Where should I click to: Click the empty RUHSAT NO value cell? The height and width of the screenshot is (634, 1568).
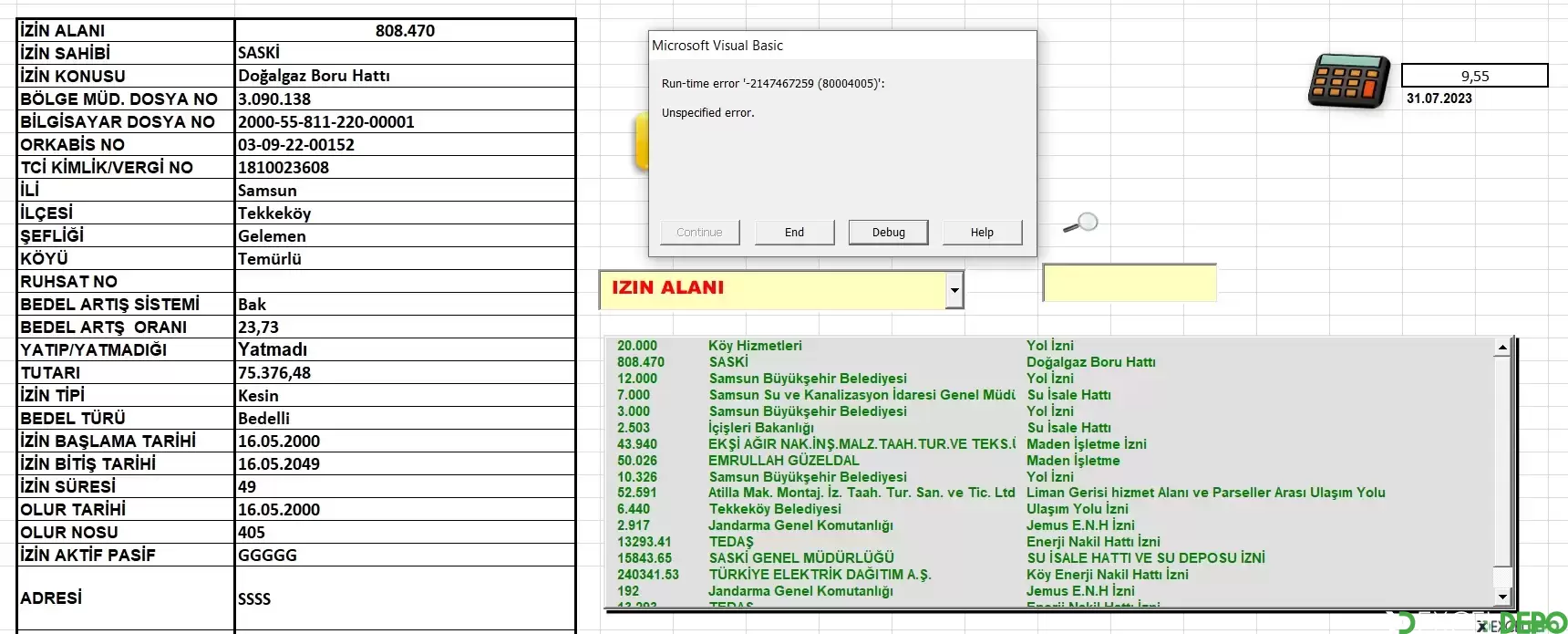pos(405,281)
